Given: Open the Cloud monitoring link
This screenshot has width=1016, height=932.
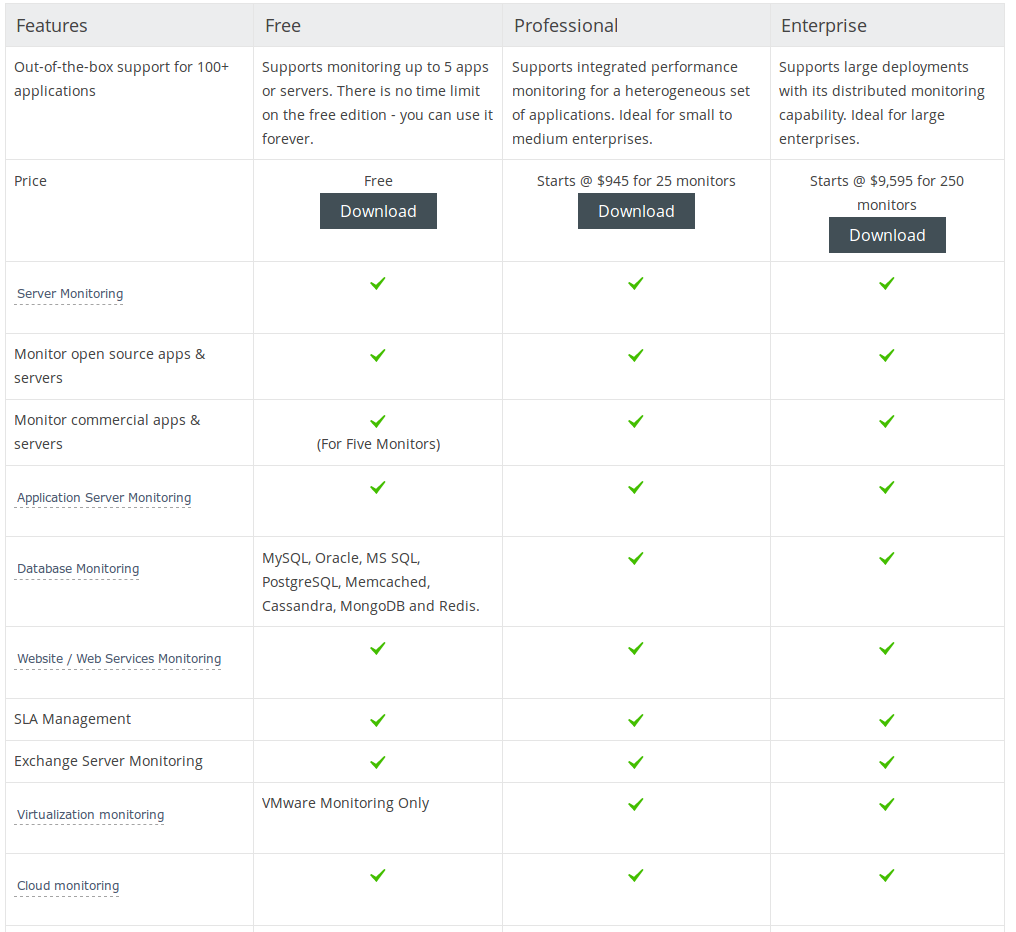Looking at the screenshot, I should pos(67,885).
